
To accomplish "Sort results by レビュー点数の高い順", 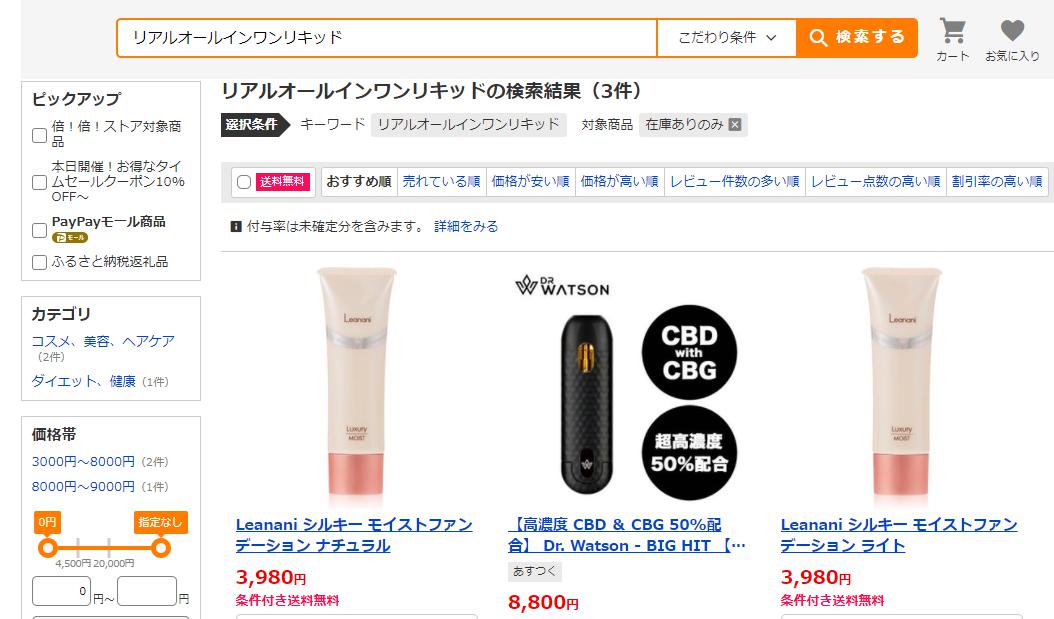I will click(875, 181).
